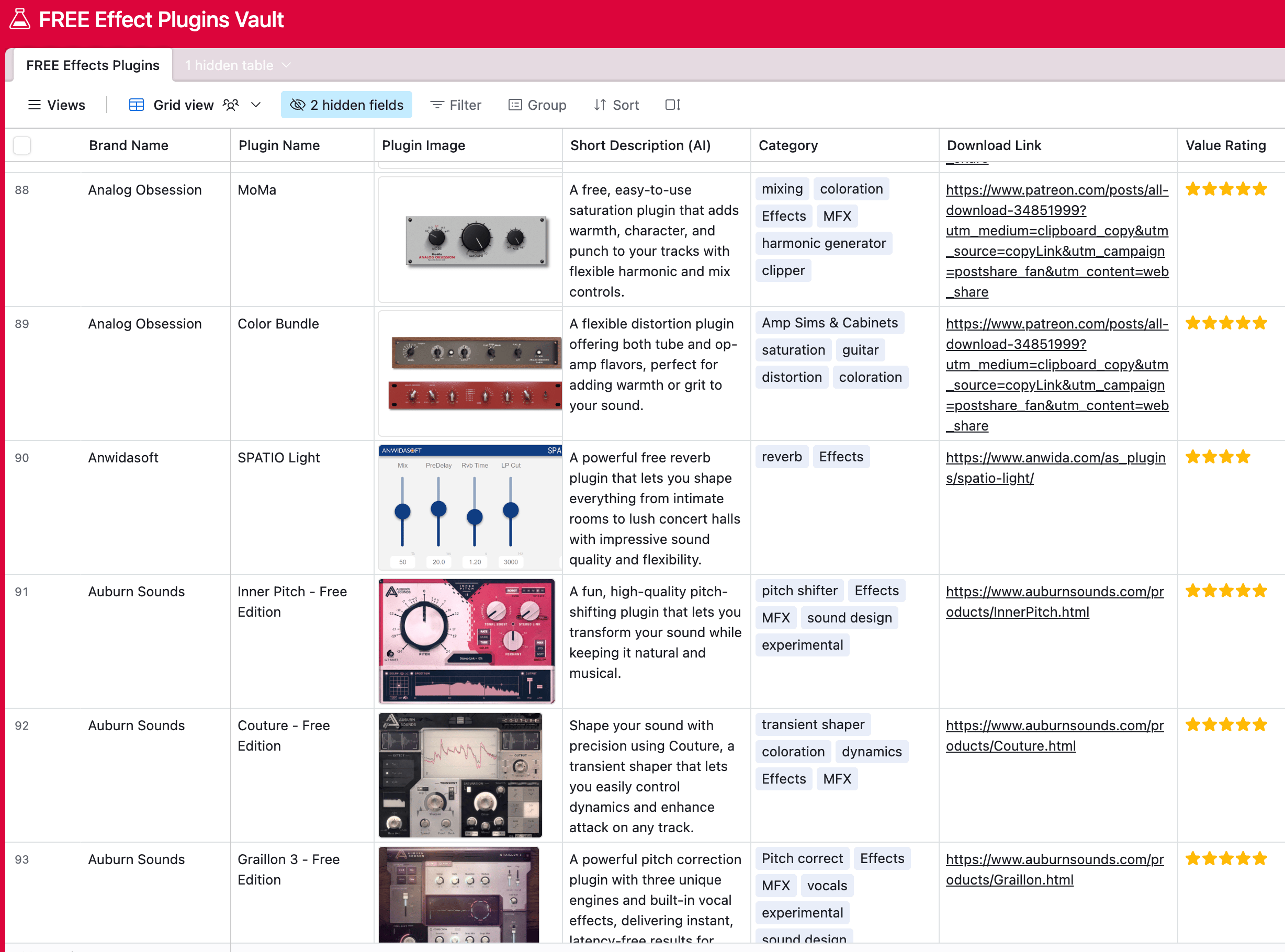Click the MoMa five-star rating
The height and width of the screenshot is (952, 1285).
click(x=1226, y=189)
